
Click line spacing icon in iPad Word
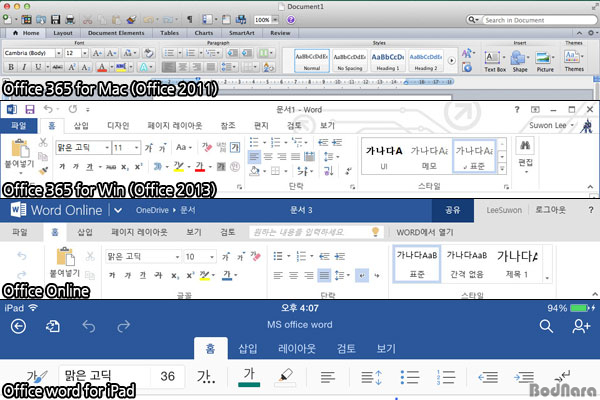click(x=371, y=377)
